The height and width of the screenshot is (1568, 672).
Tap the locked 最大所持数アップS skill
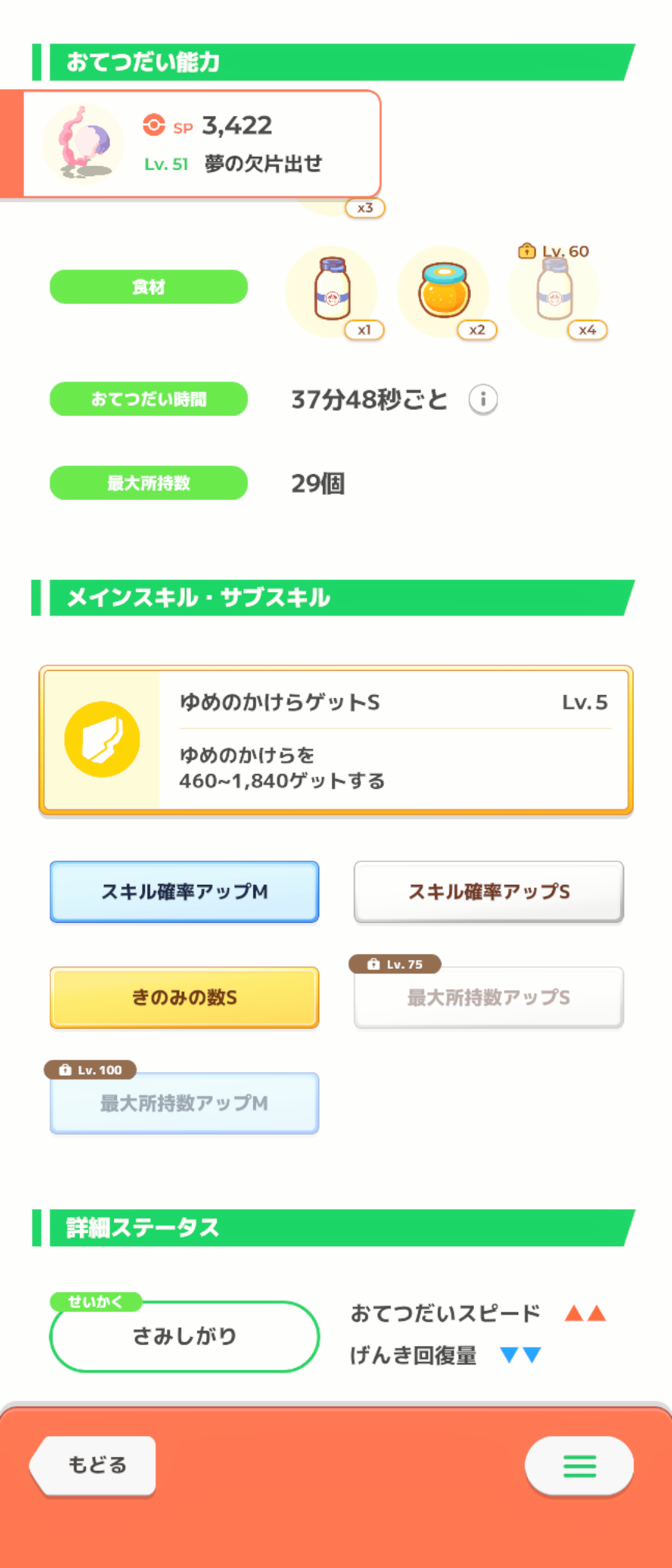[x=488, y=997]
